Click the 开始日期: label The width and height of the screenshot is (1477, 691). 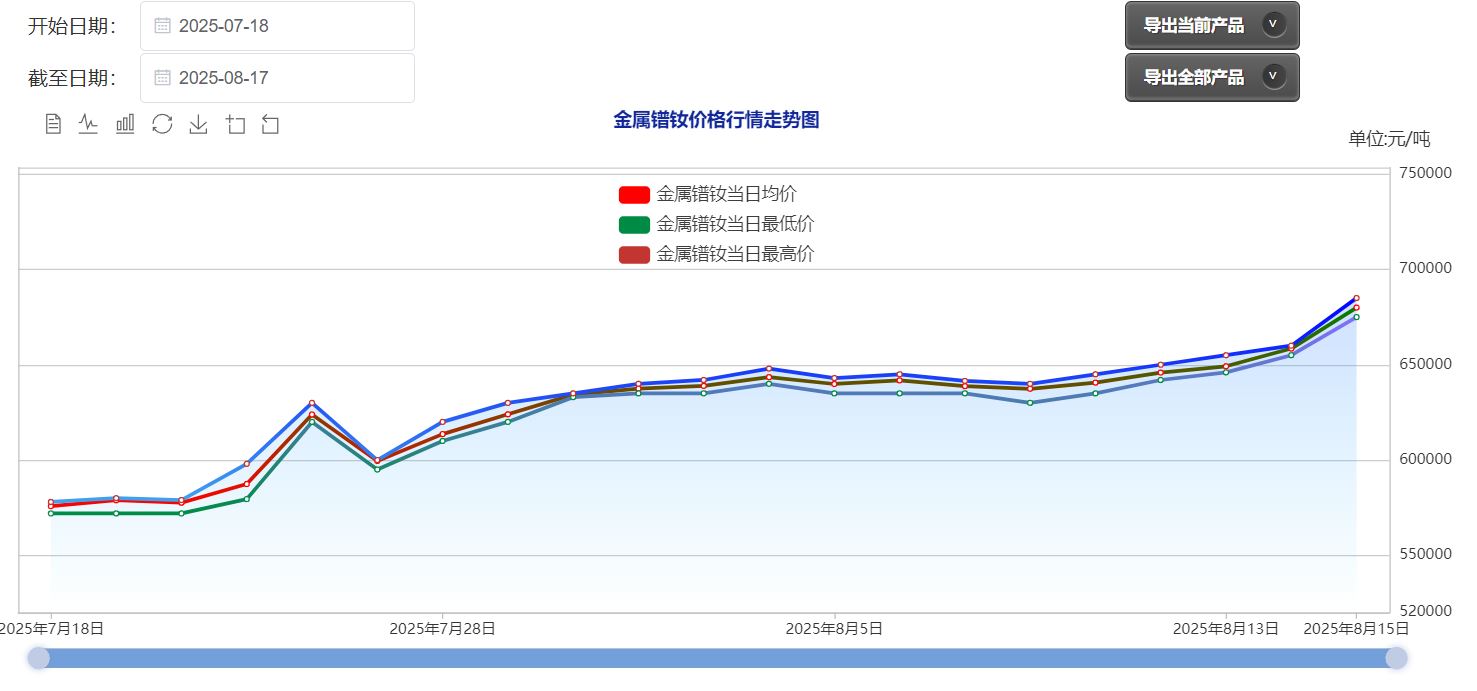72,27
